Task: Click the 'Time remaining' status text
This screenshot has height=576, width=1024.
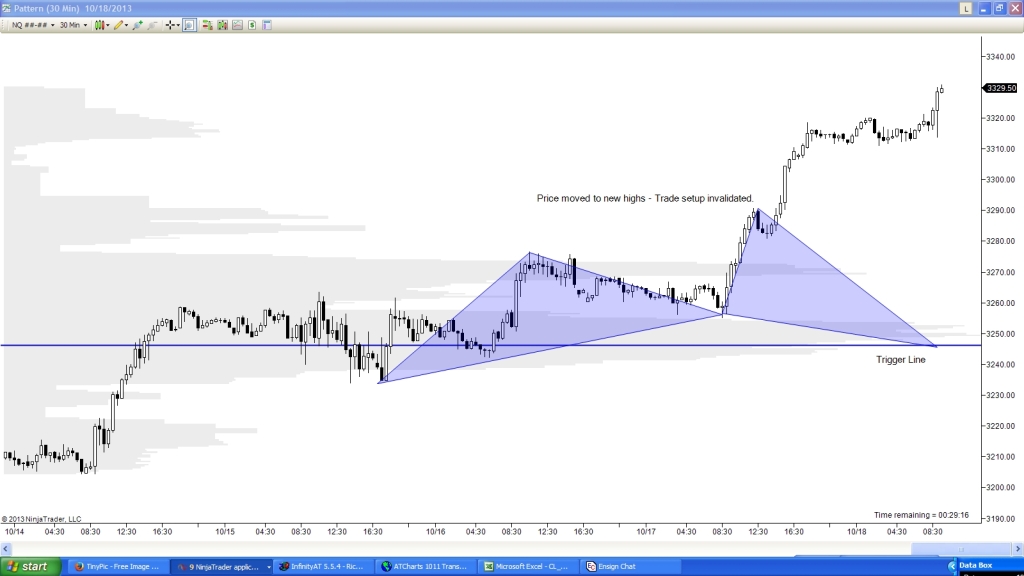Action: click(921, 515)
